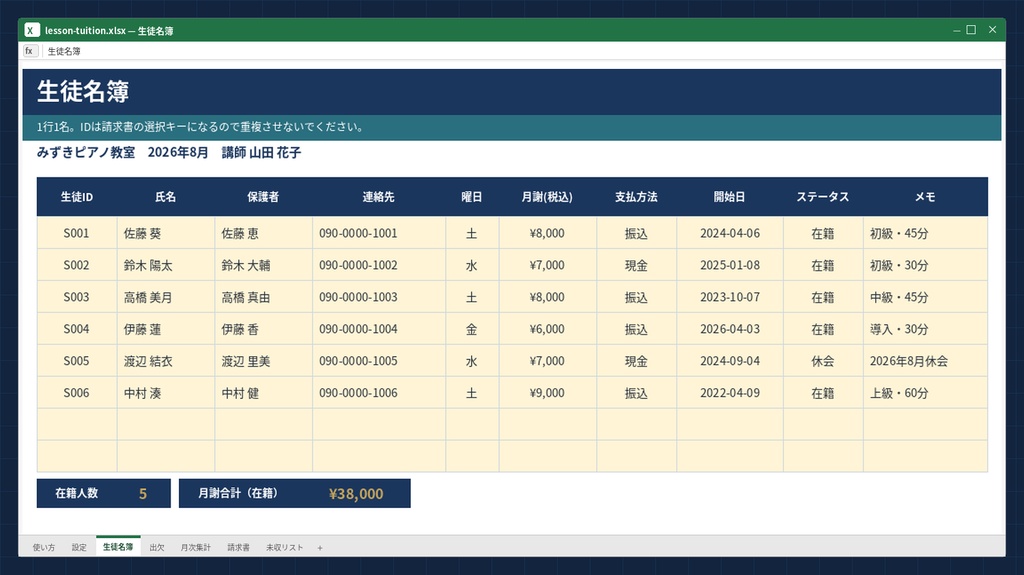This screenshot has height=575, width=1024.
Task: Select student name 佐藤 葵
Action: coord(166,233)
